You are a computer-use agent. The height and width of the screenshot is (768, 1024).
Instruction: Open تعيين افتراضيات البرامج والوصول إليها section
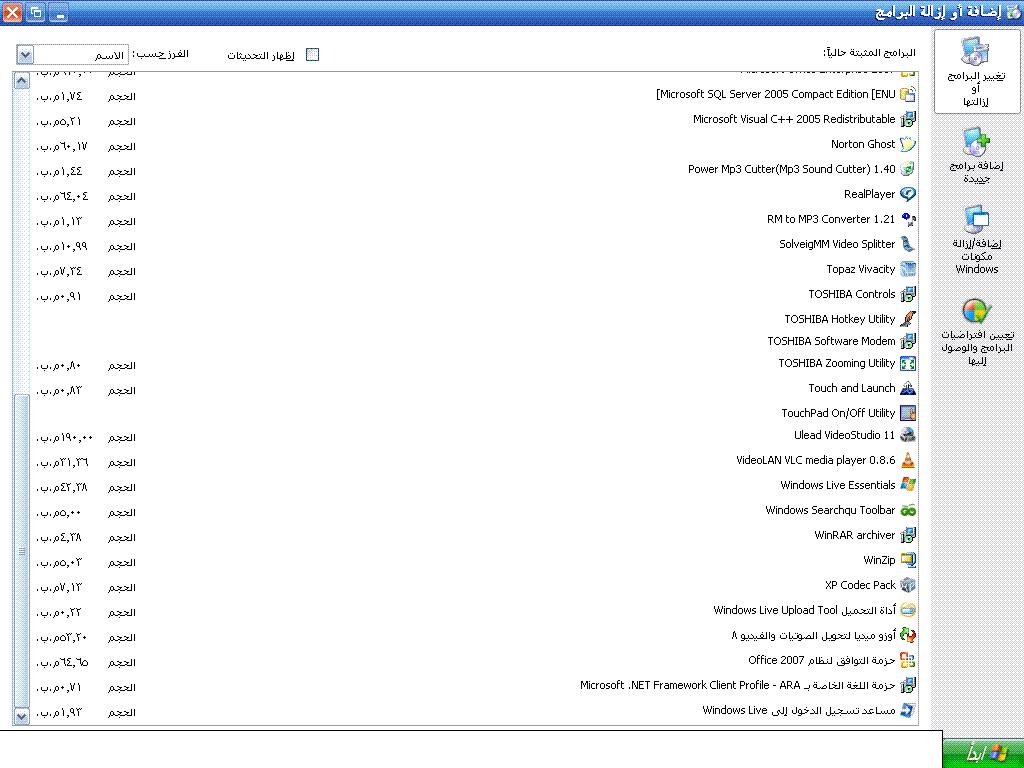click(977, 332)
